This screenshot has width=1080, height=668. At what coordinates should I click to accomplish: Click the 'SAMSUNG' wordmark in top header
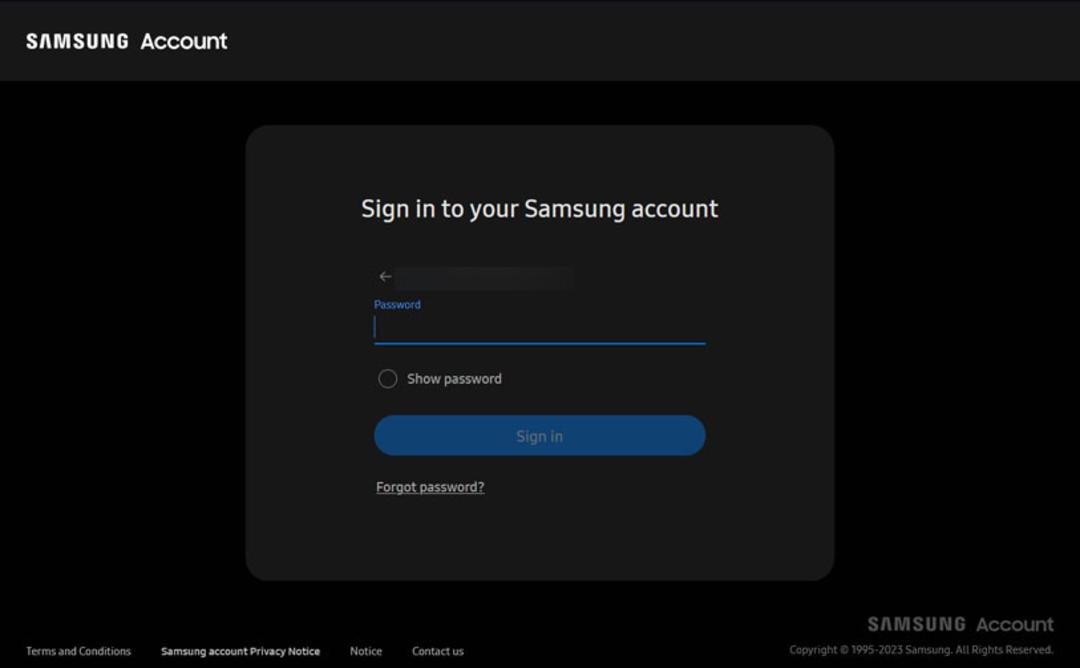pos(77,41)
